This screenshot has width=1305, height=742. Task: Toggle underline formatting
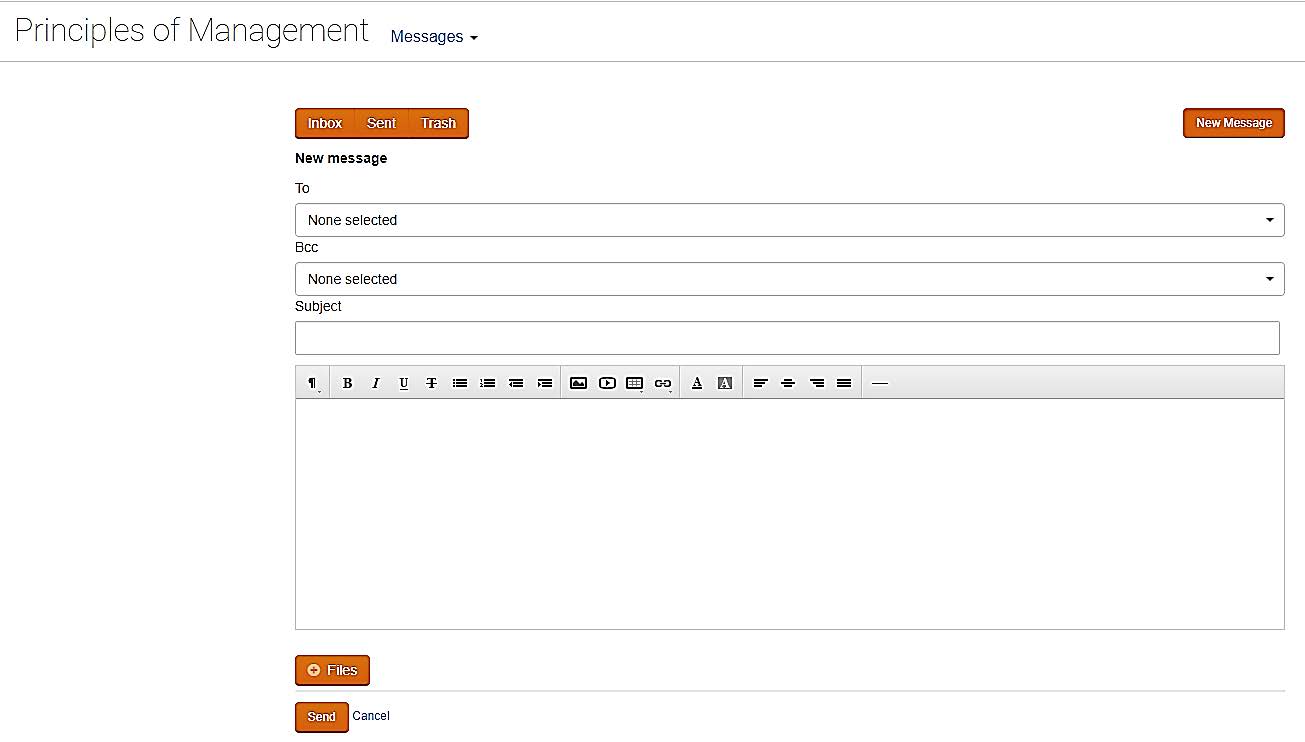tap(403, 383)
